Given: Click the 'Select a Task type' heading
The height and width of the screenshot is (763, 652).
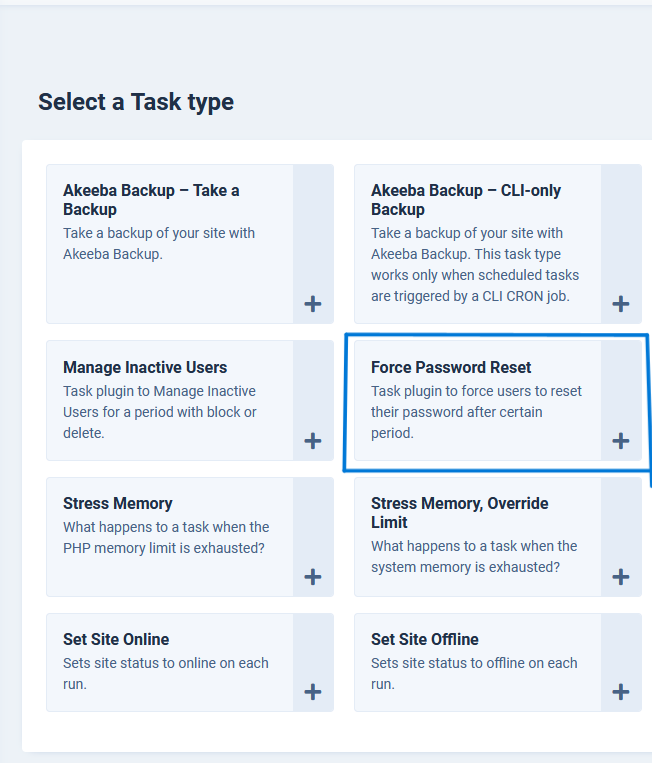Looking at the screenshot, I should [x=136, y=102].
